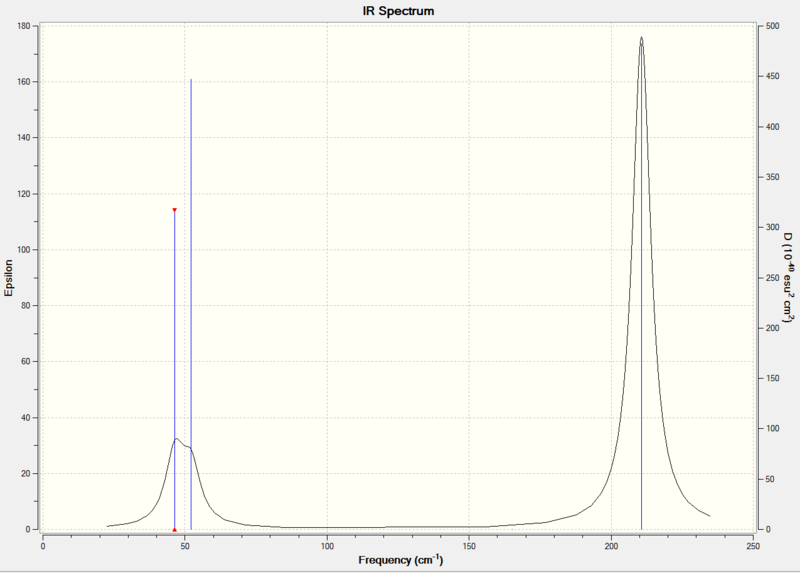This screenshot has height=573, width=800.
Task: Click the right-axis '150' tick on the D axis
Action: coord(772,378)
